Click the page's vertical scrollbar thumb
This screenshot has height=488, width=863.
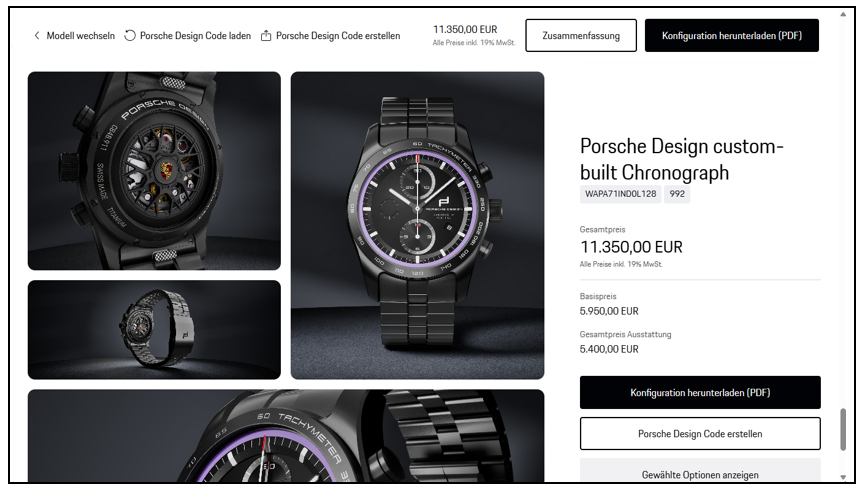(x=843, y=430)
